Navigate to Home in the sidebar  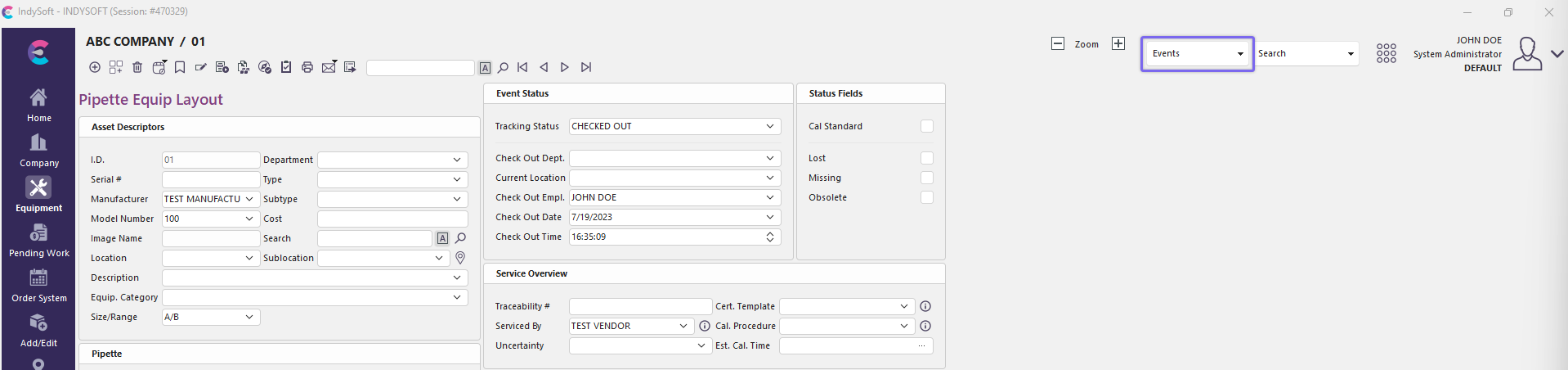38,105
